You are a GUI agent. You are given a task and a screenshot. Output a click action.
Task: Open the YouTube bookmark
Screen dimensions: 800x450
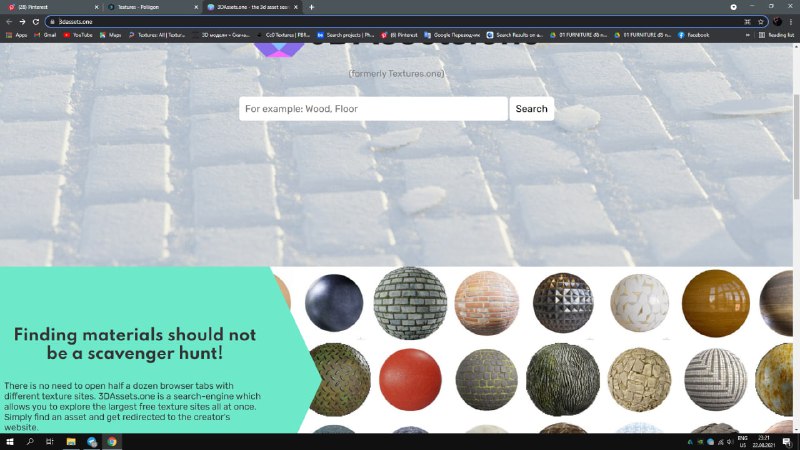point(78,35)
